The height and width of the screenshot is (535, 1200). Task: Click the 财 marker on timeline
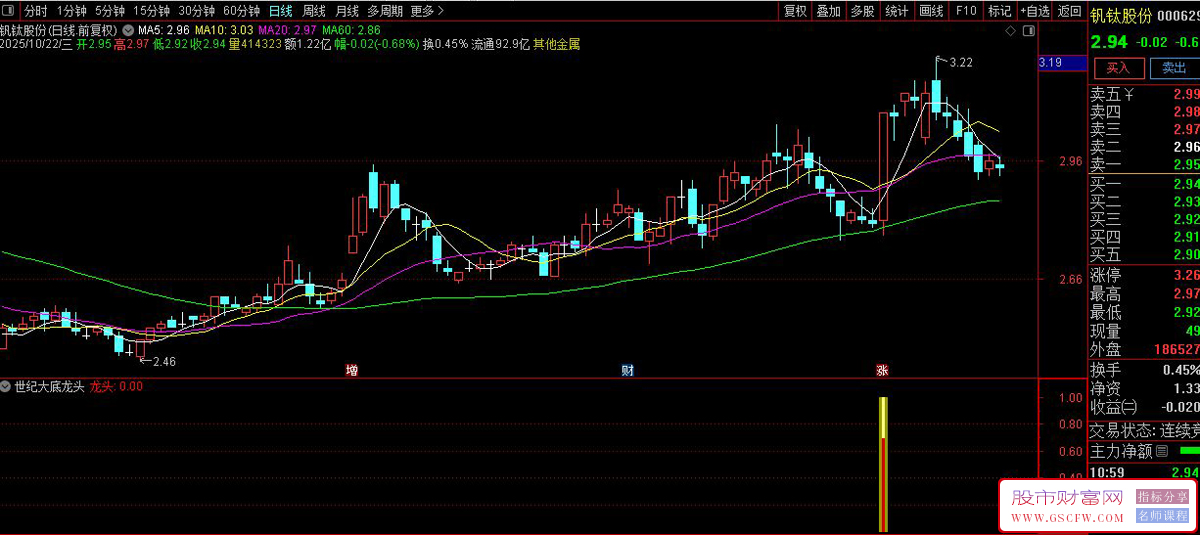[628, 371]
